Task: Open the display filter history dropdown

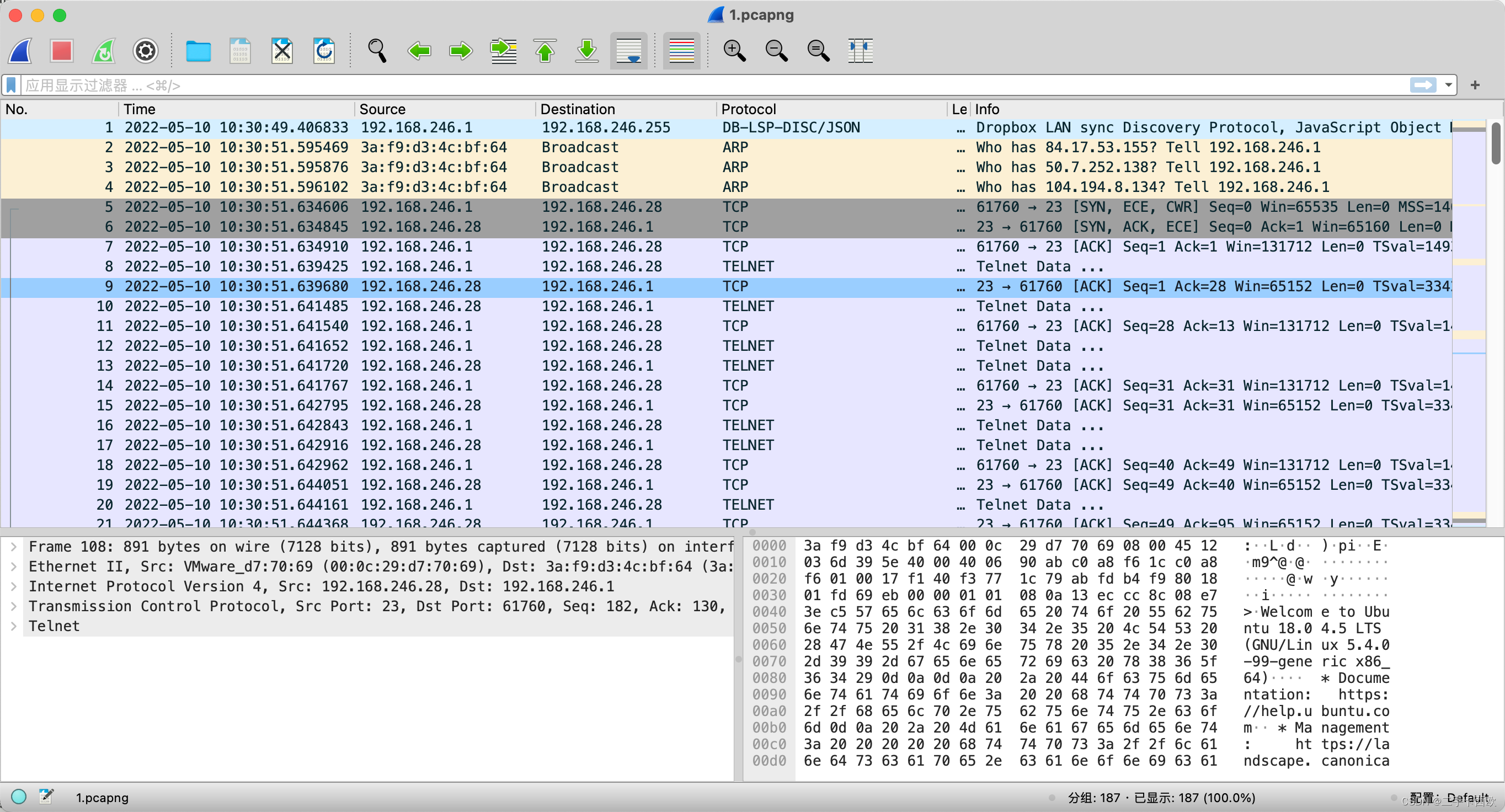Action: [x=1448, y=86]
